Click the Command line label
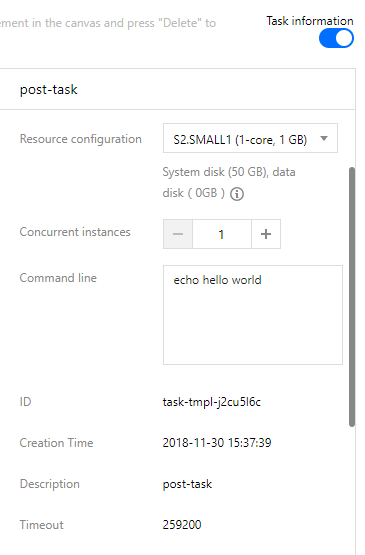This screenshot has width=365, height=555. click(58, 278)
